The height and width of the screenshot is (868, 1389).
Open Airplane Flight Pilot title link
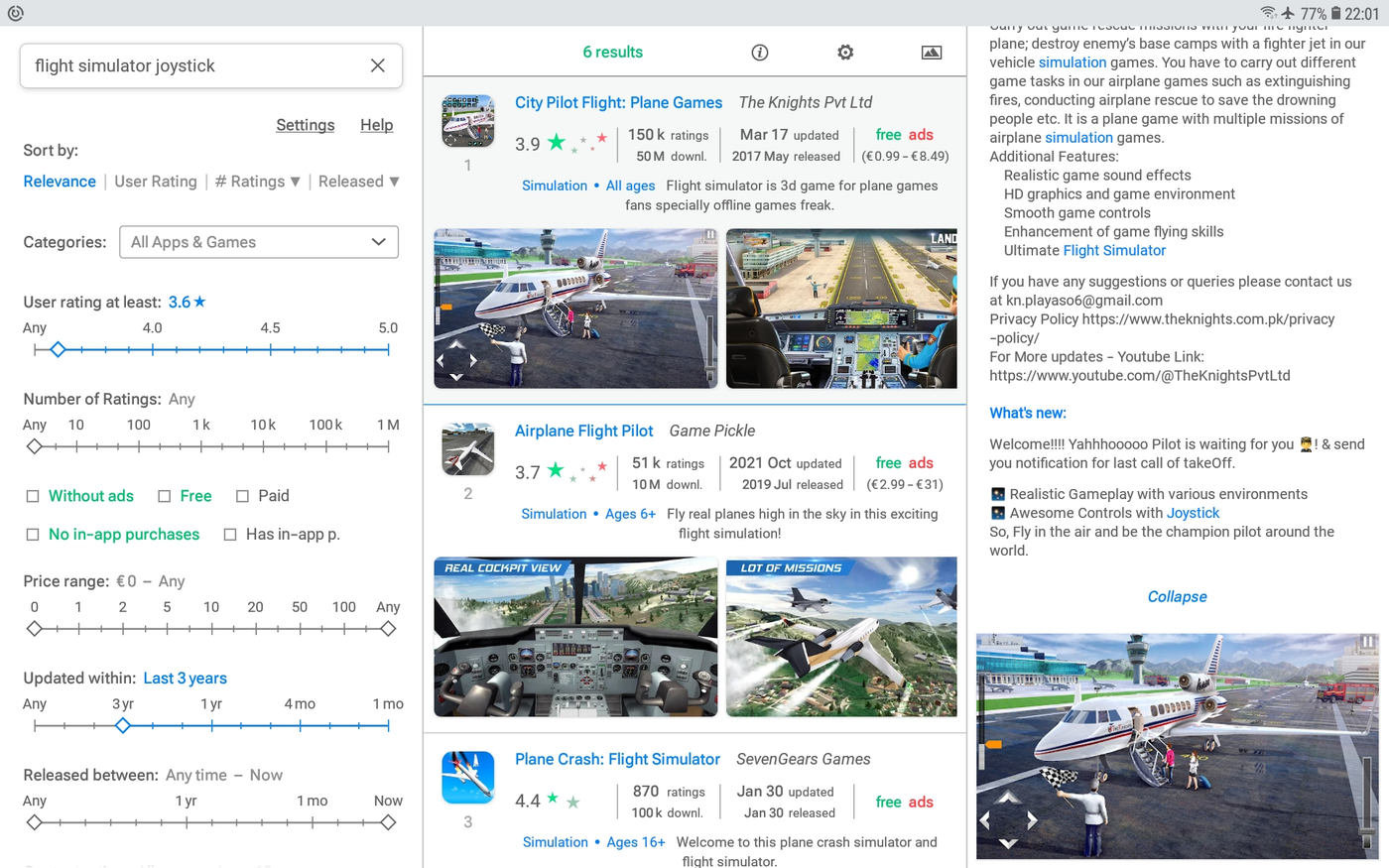583,431
